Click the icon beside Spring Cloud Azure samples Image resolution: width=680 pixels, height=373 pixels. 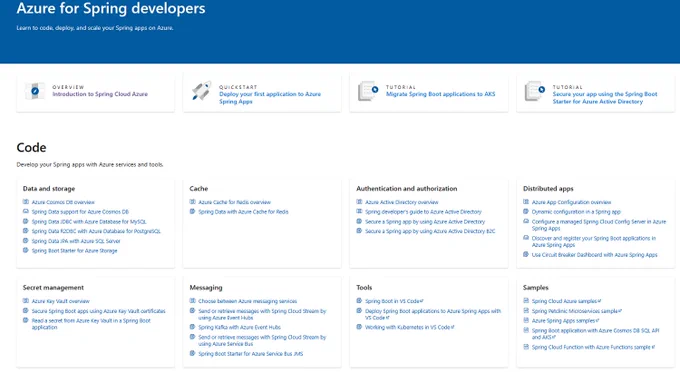click(526, 301)
